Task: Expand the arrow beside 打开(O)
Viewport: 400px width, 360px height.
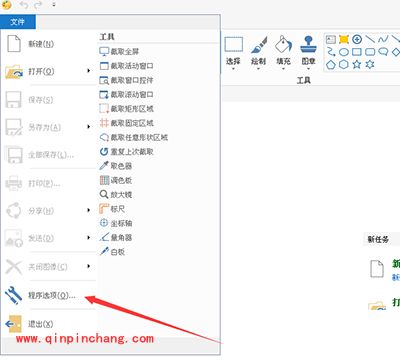Action: point(89,71)
